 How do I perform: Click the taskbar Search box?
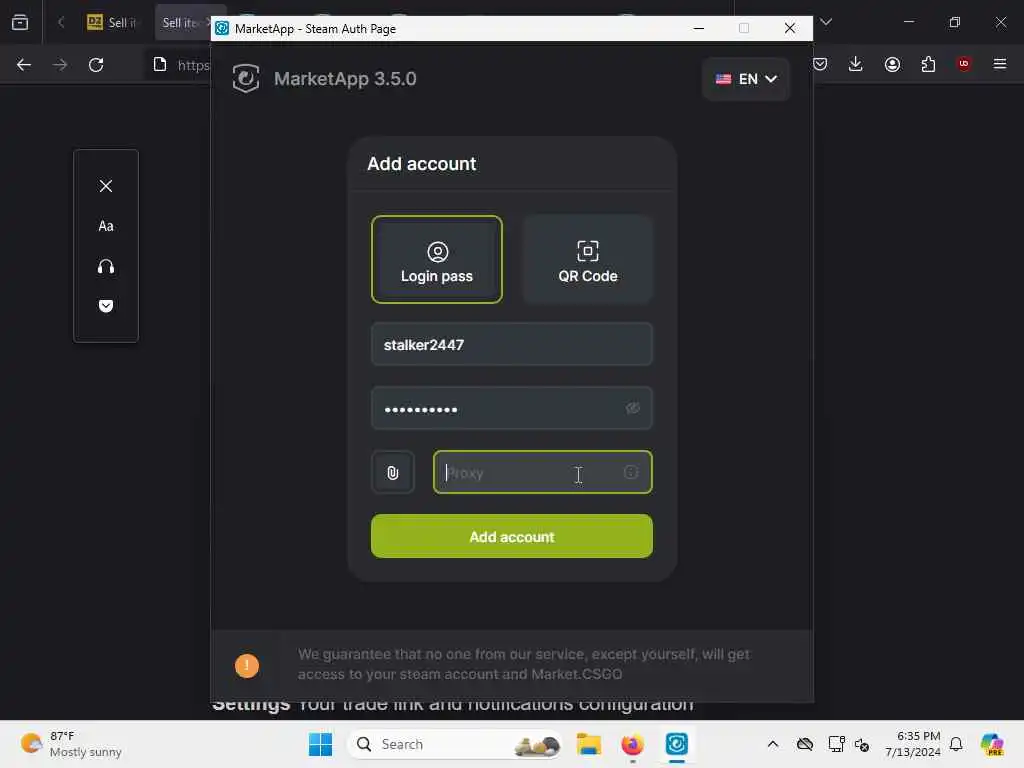click(455, 744)
